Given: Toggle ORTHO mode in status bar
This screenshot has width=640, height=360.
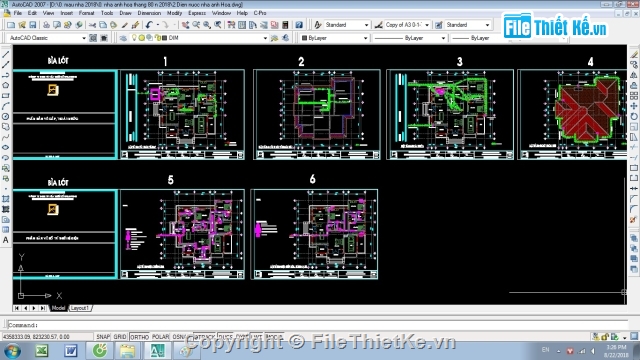Looking at the screenshot, I should (140, 337).
